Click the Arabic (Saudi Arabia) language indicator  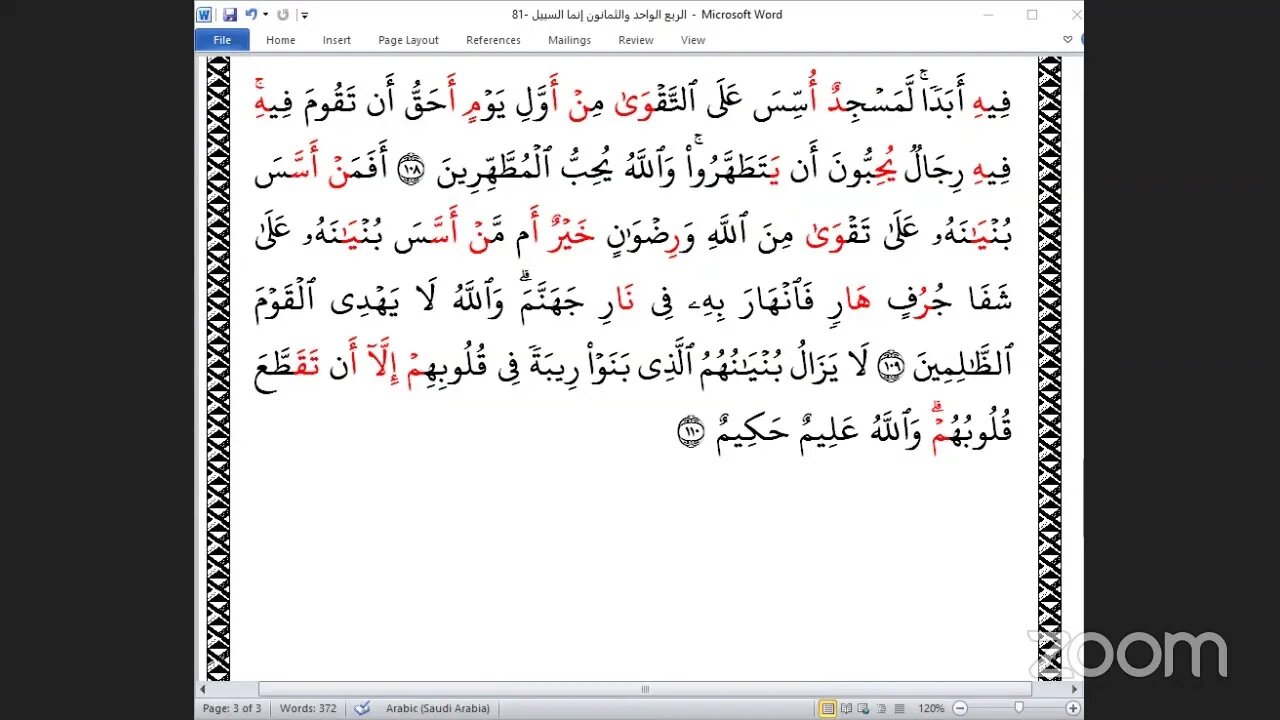[438, 708]
